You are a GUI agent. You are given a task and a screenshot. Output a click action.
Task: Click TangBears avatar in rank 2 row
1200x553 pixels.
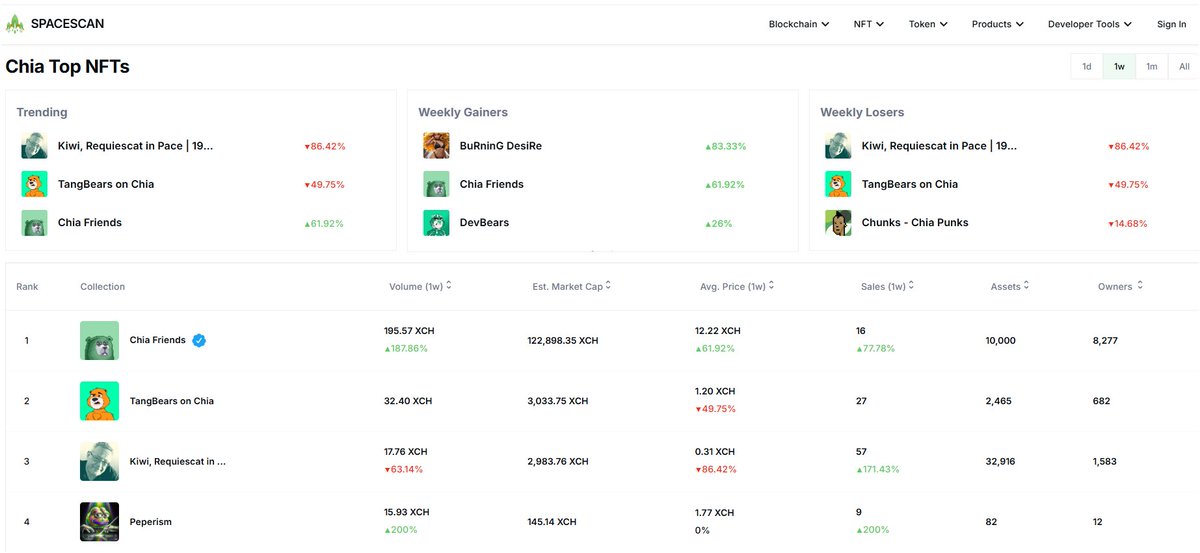pos(99,401)
